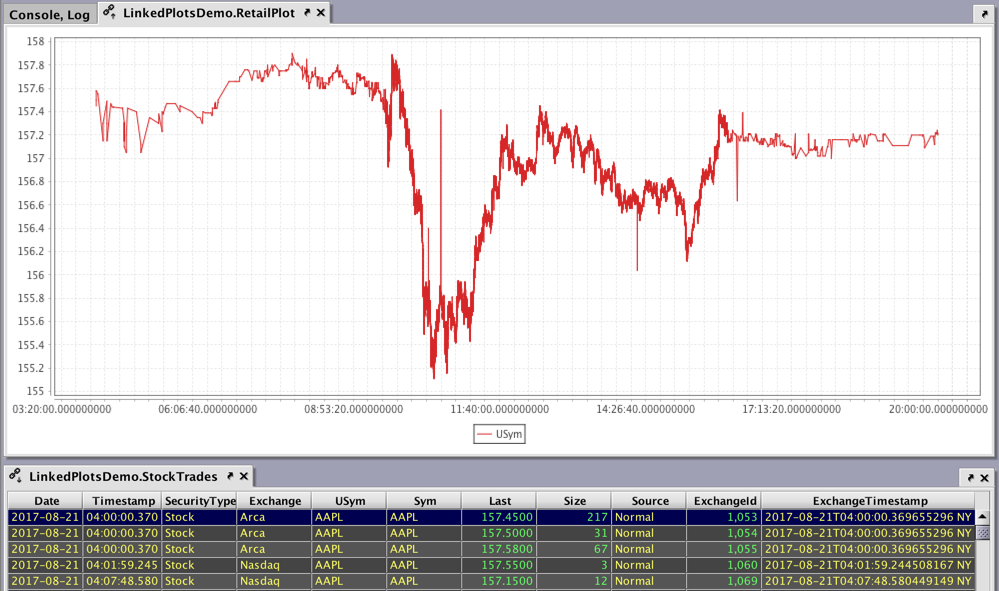999x591 pixels.
Task: Switch to the Console, Log tab
Action: 49,14
